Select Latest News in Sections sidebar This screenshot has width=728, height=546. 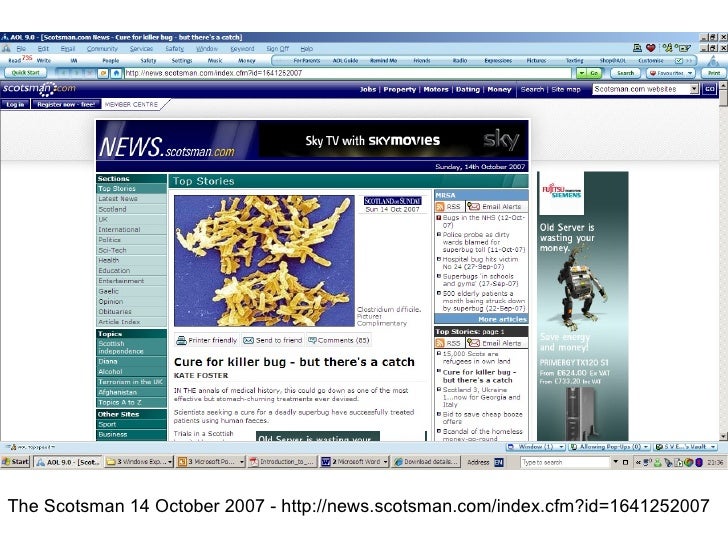[x=131, y=199]
